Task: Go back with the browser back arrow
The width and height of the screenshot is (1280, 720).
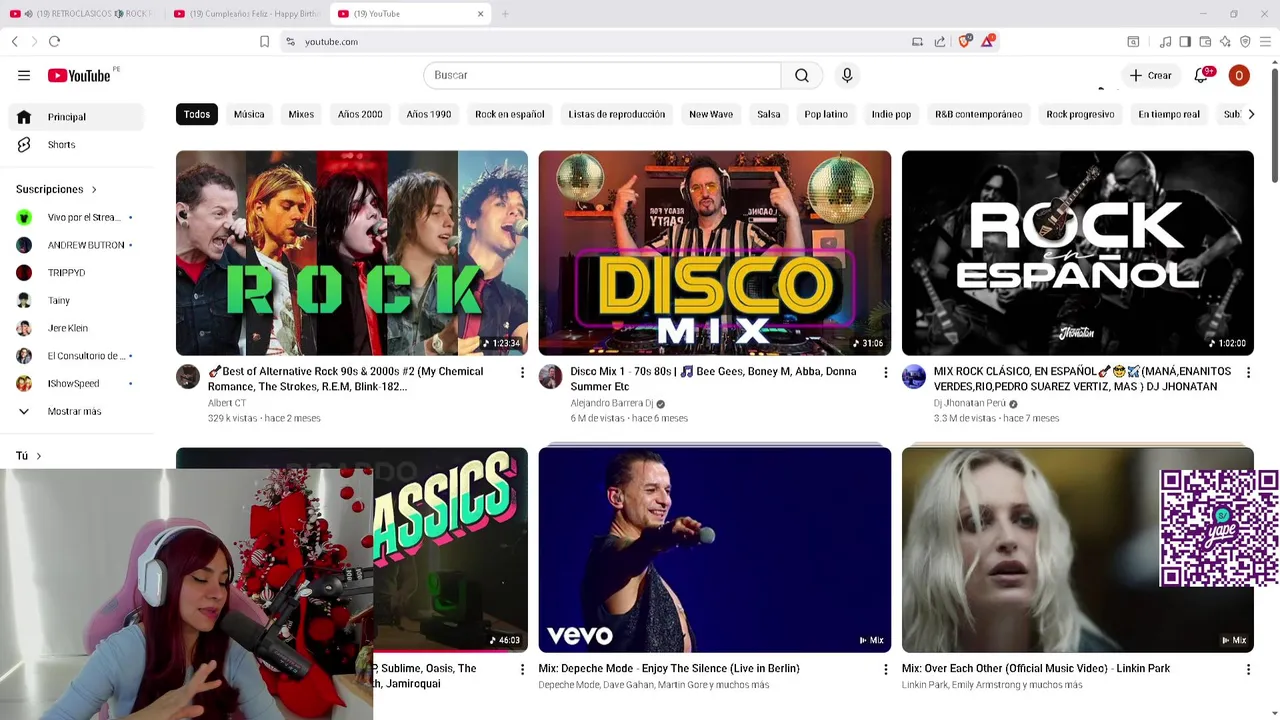Action: tap(15, 41)
